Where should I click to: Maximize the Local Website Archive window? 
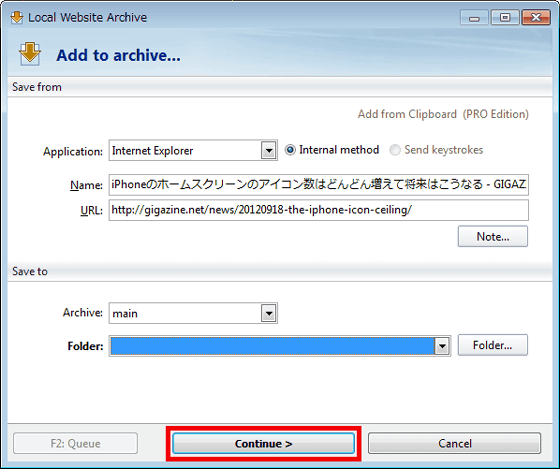coord(505,18)
